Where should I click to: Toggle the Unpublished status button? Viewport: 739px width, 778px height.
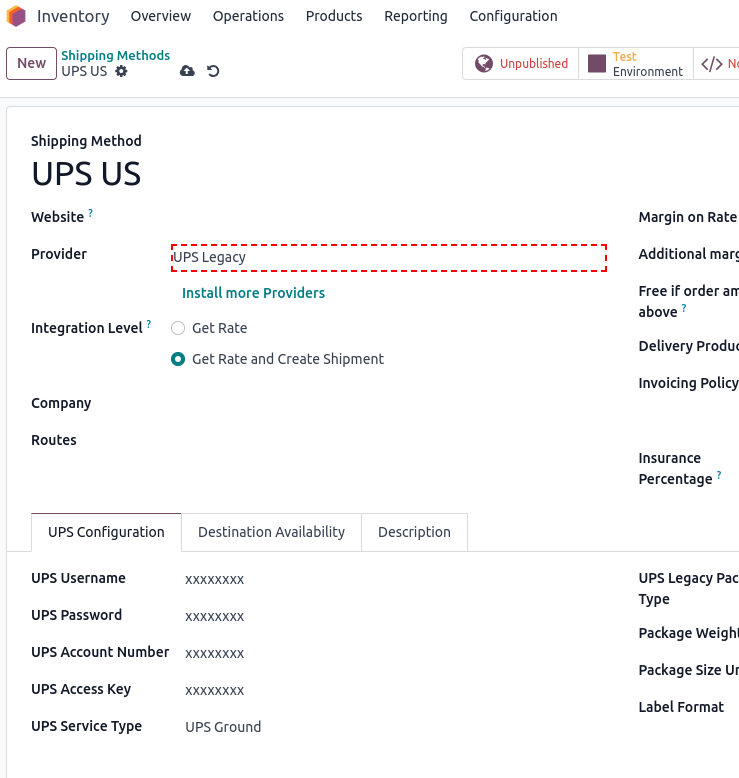point(521,64)
